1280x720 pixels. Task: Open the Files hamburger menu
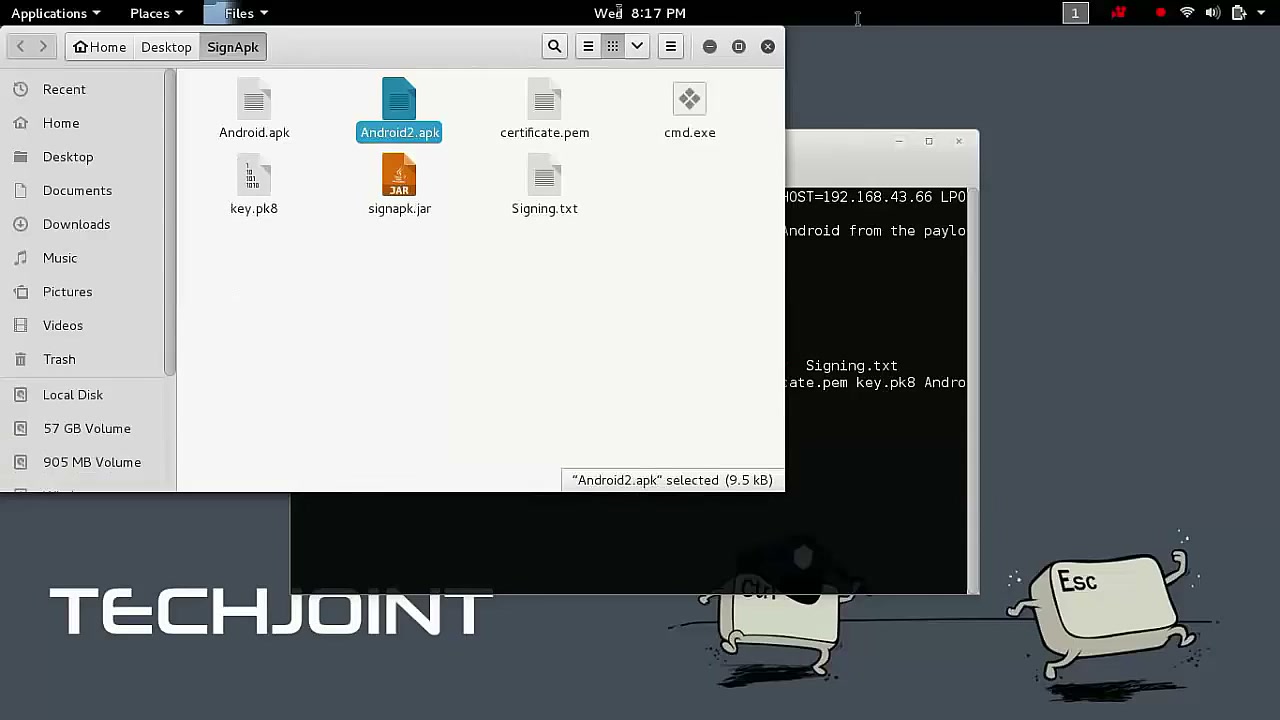(671, 46)
